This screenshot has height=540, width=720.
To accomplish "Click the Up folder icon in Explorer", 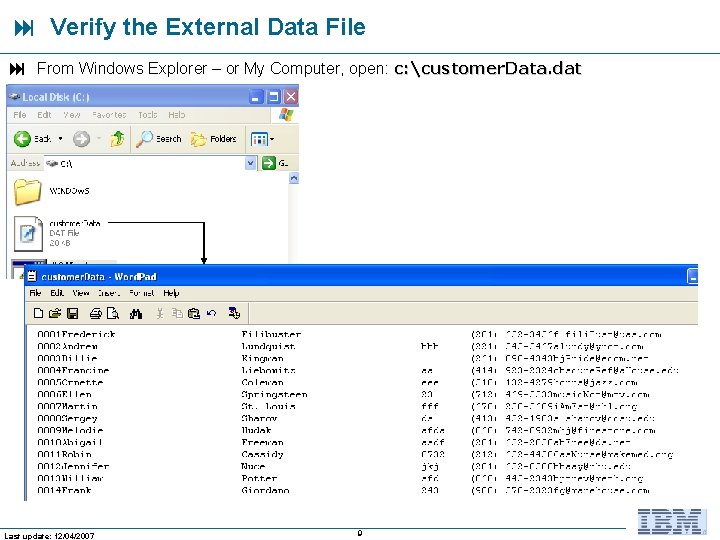I will click(x=118, y=138).
